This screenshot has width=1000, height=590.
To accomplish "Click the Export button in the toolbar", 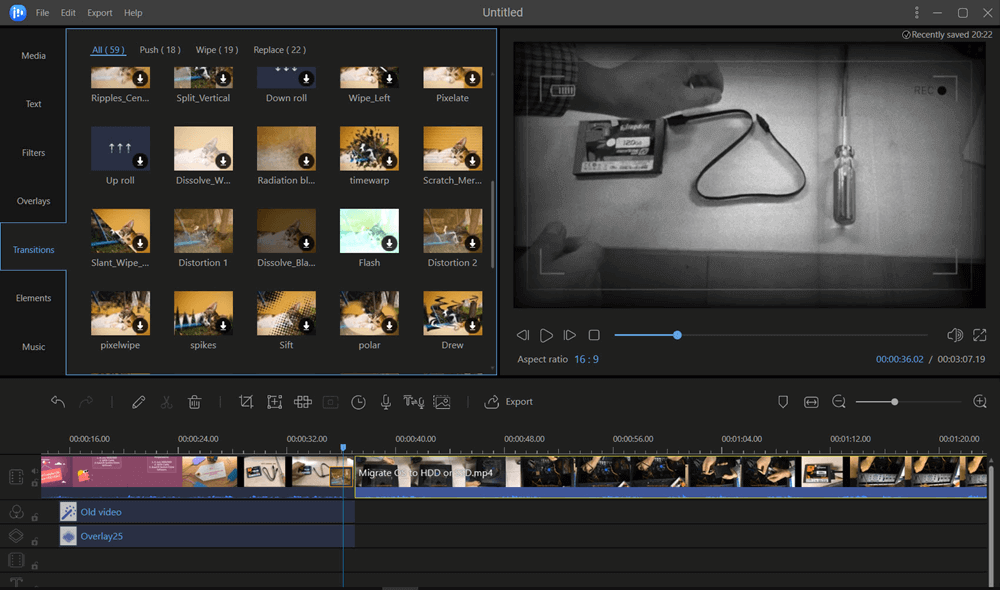I will (x=509, y=402).
